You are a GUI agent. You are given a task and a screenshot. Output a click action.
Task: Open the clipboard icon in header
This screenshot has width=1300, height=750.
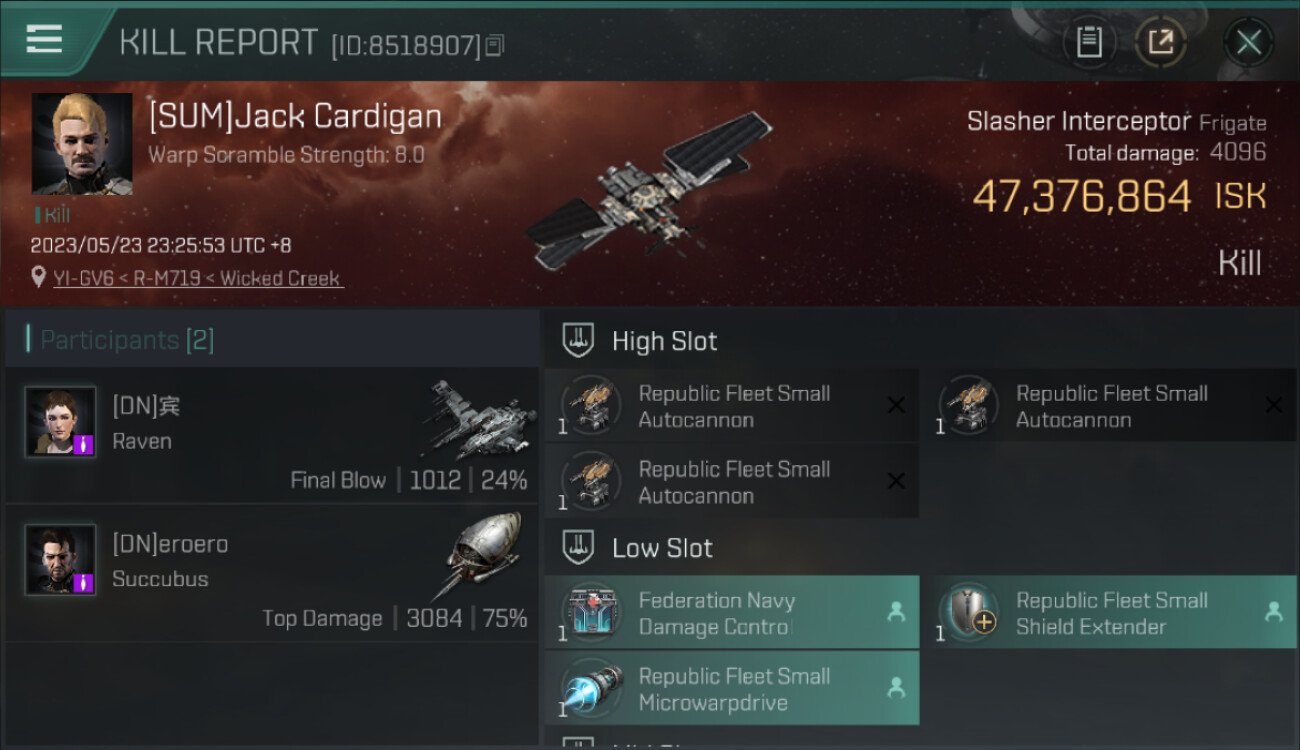coord(1089,43)
